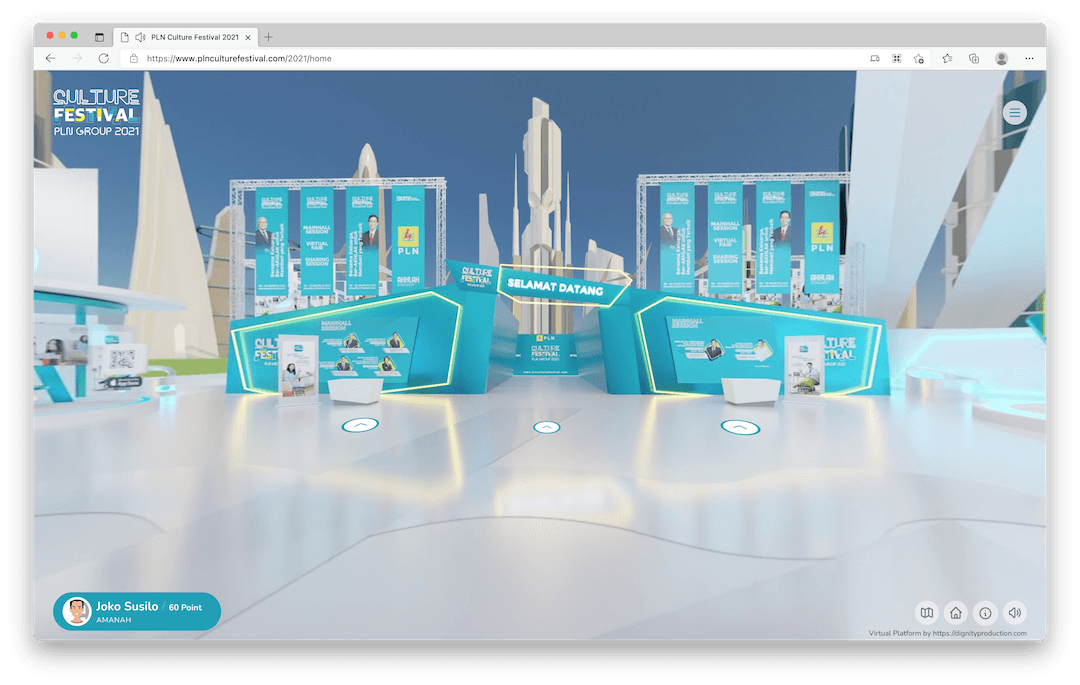Open the cast media to device button

click(x=875, y=59)
